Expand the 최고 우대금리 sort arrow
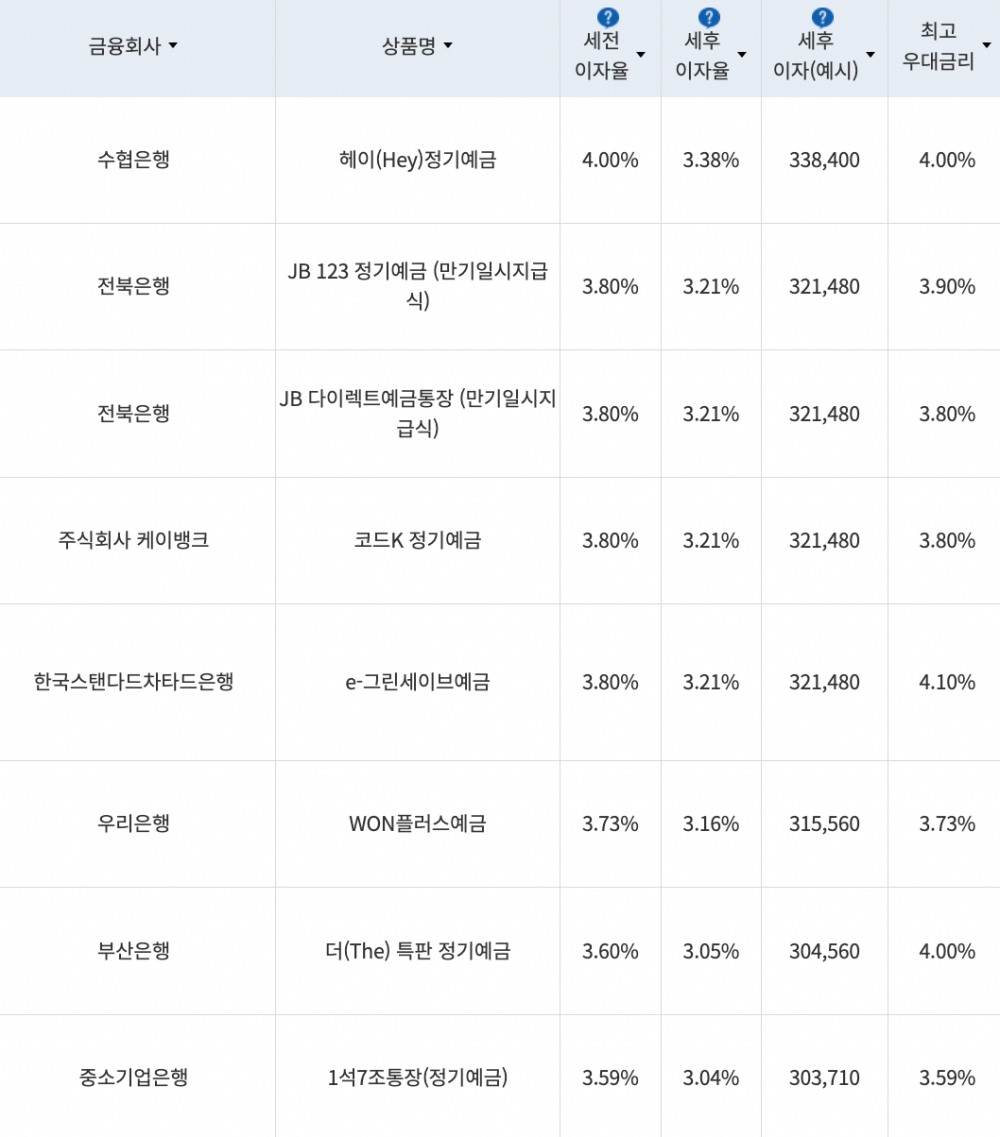Image resolution: width=1000 pixels, height=1137 pixels. (x=988, y=46)
